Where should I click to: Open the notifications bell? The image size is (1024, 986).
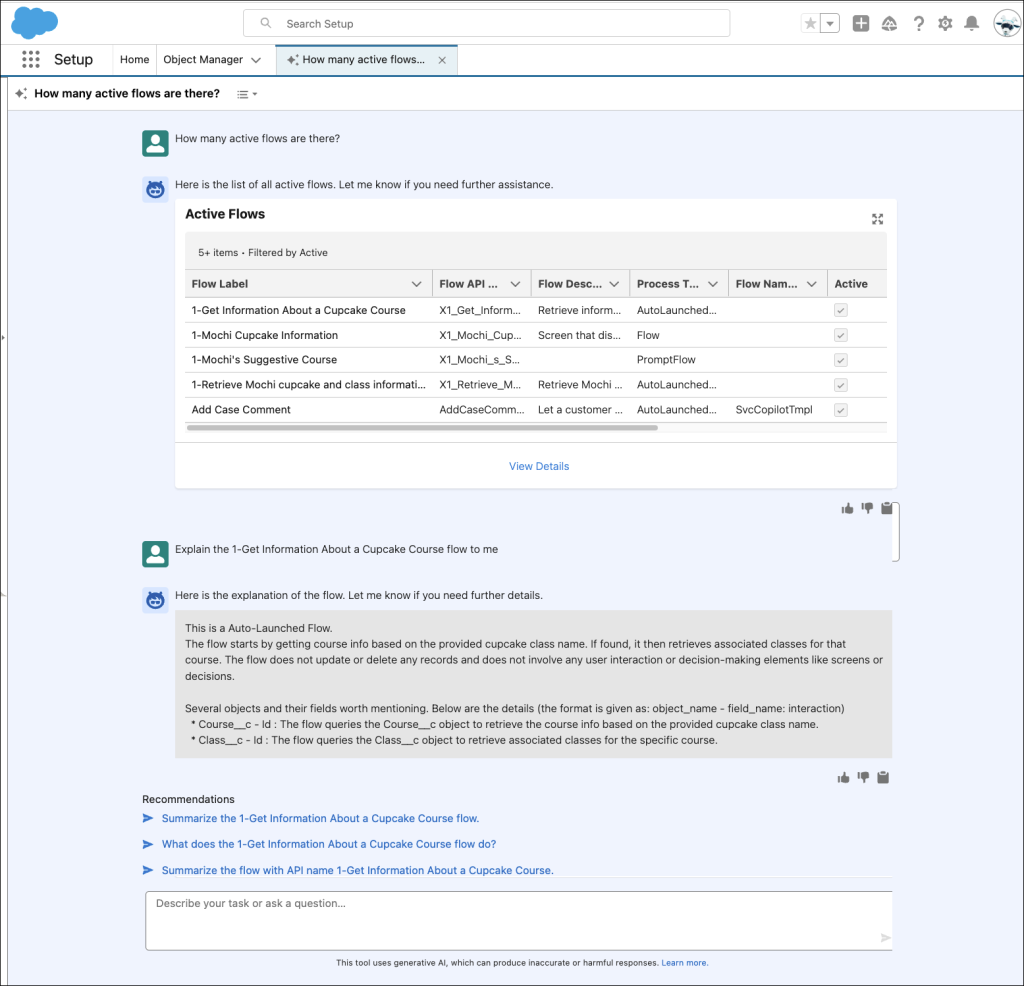click(x=972, y=24)
